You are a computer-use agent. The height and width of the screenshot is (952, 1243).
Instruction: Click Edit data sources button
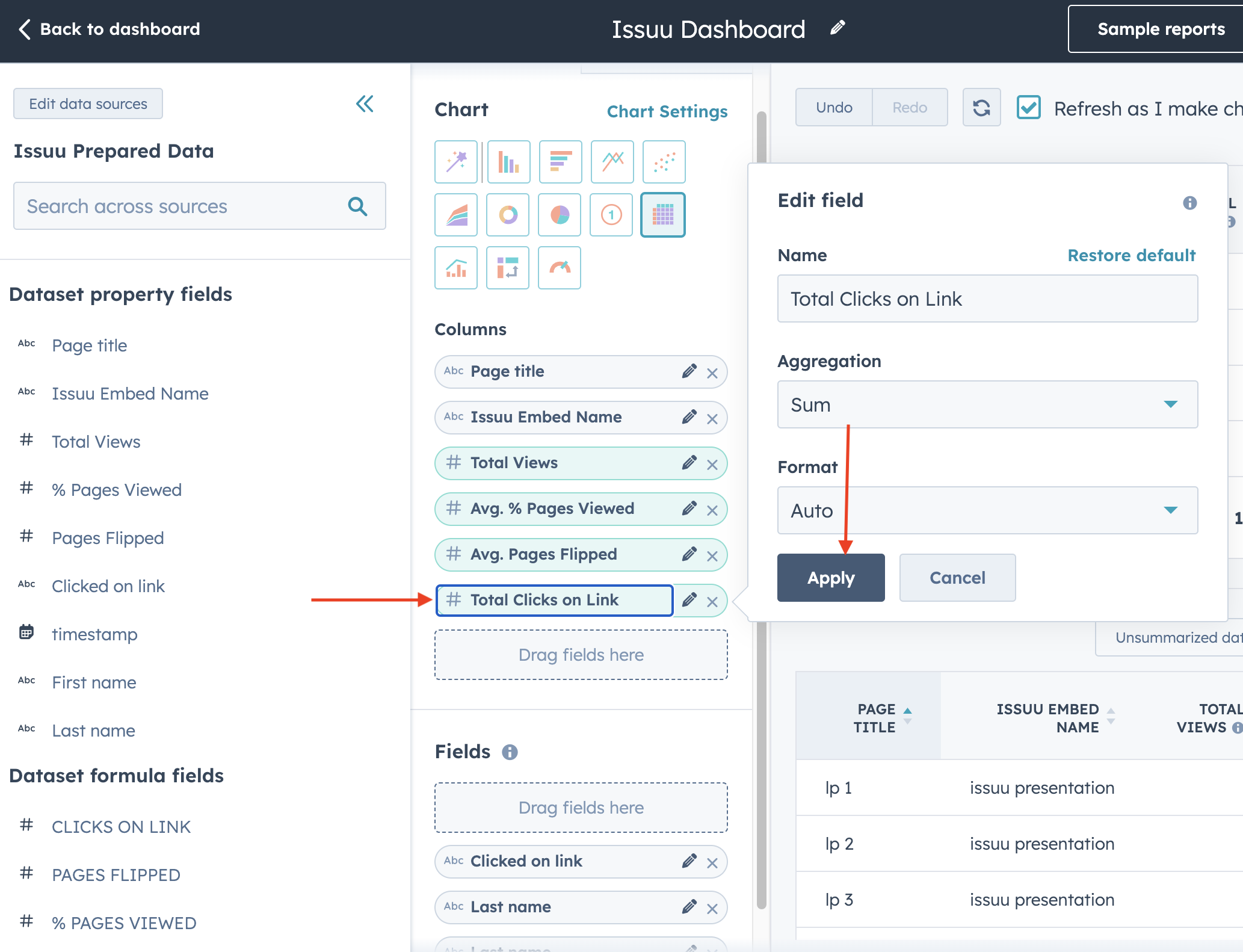[x=88, y=104]
